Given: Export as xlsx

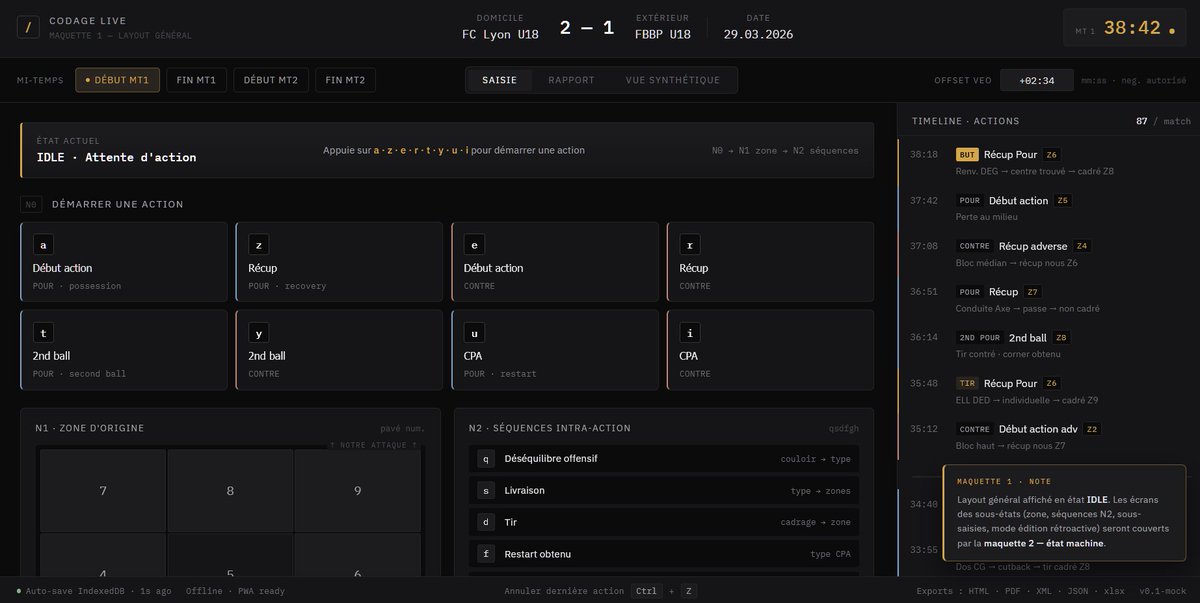Looking at the screenshot, I should click(1115, 591).
